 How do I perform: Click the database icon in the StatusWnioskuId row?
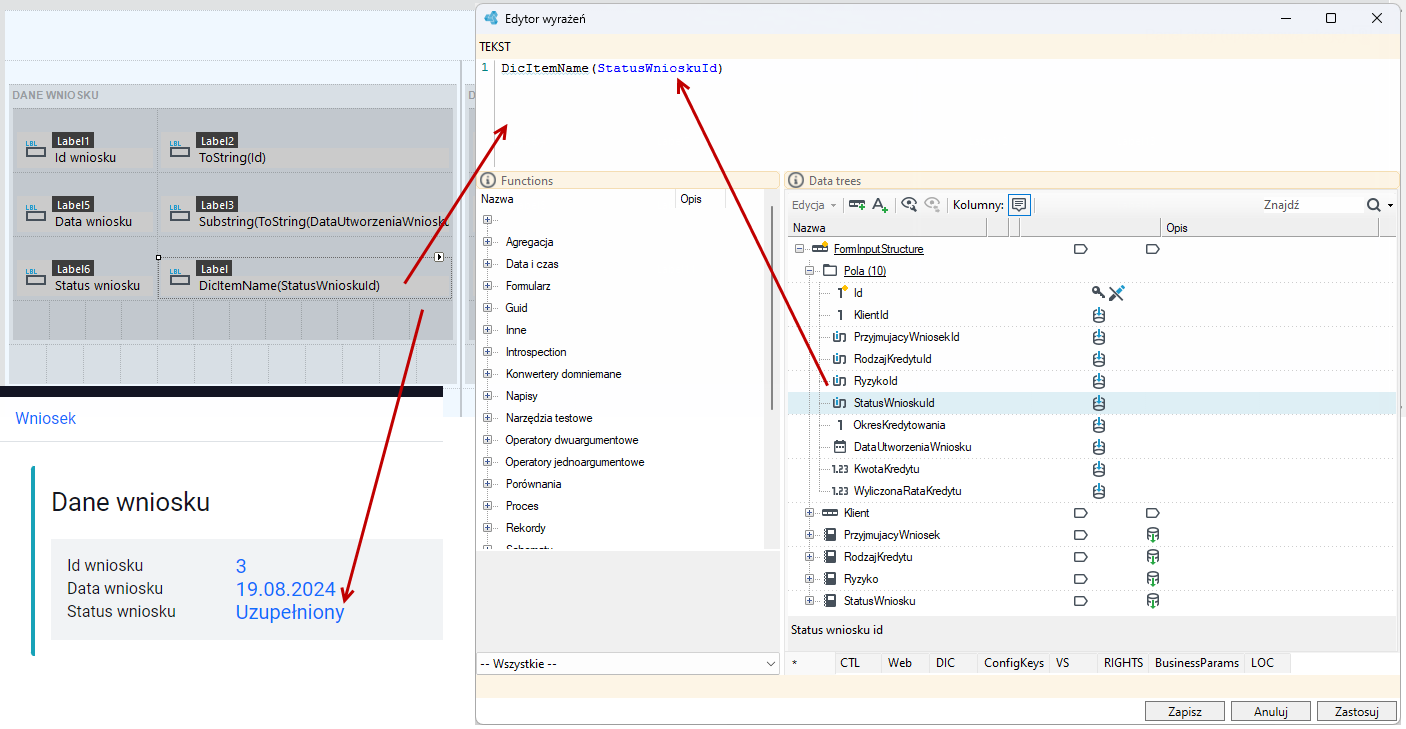click(x=1098, y=403)
